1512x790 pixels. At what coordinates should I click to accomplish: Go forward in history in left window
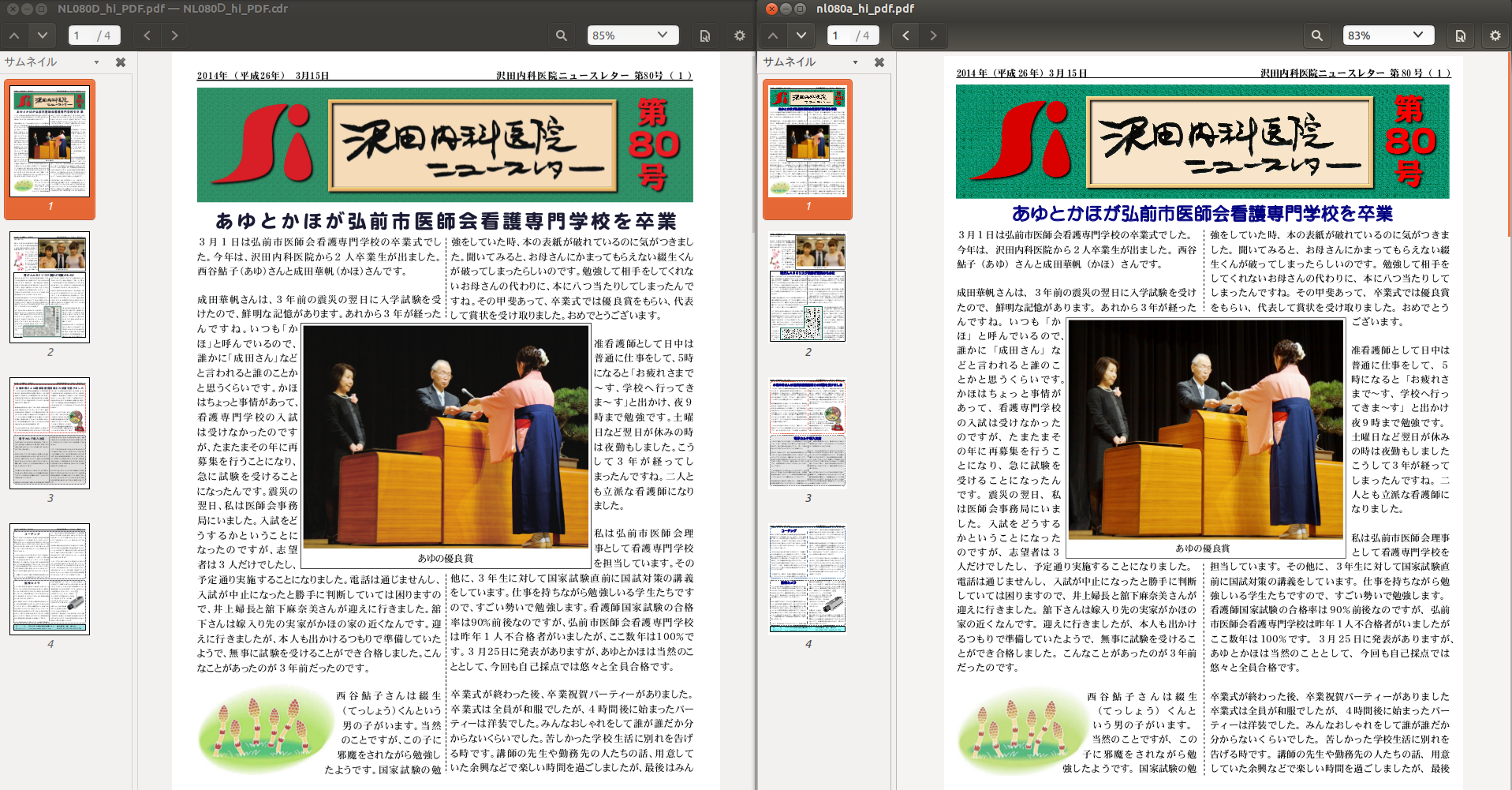coord(174,36)
